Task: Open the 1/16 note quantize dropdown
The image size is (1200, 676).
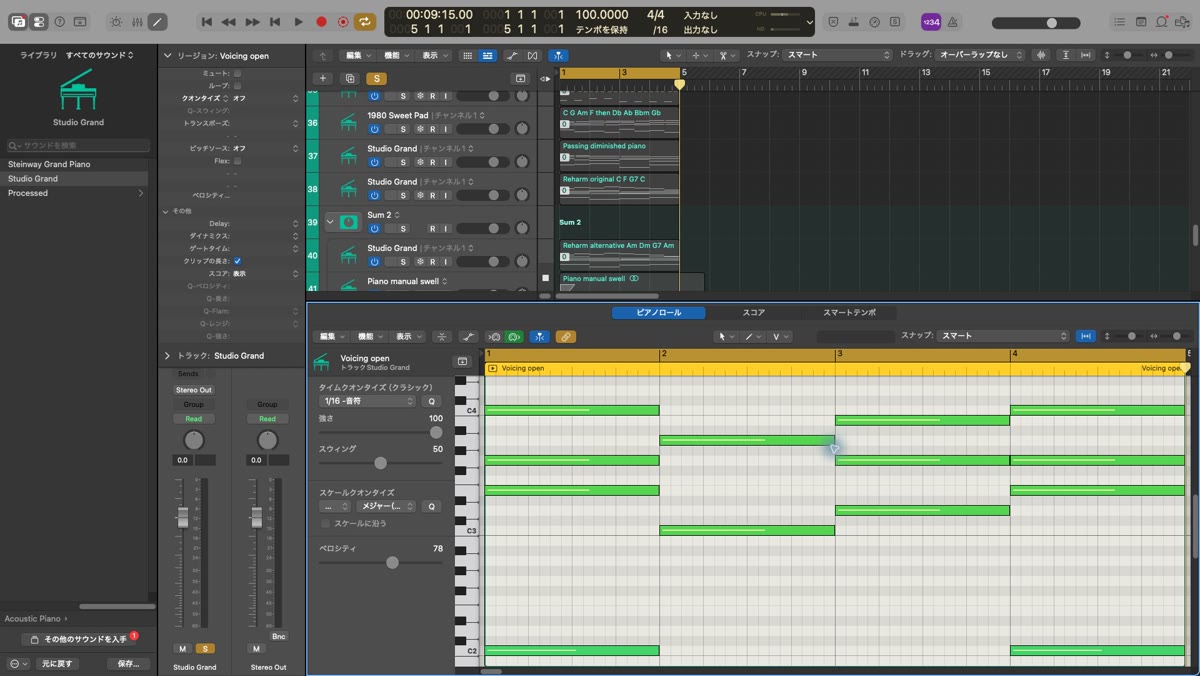Action: [x=367, y=401]
